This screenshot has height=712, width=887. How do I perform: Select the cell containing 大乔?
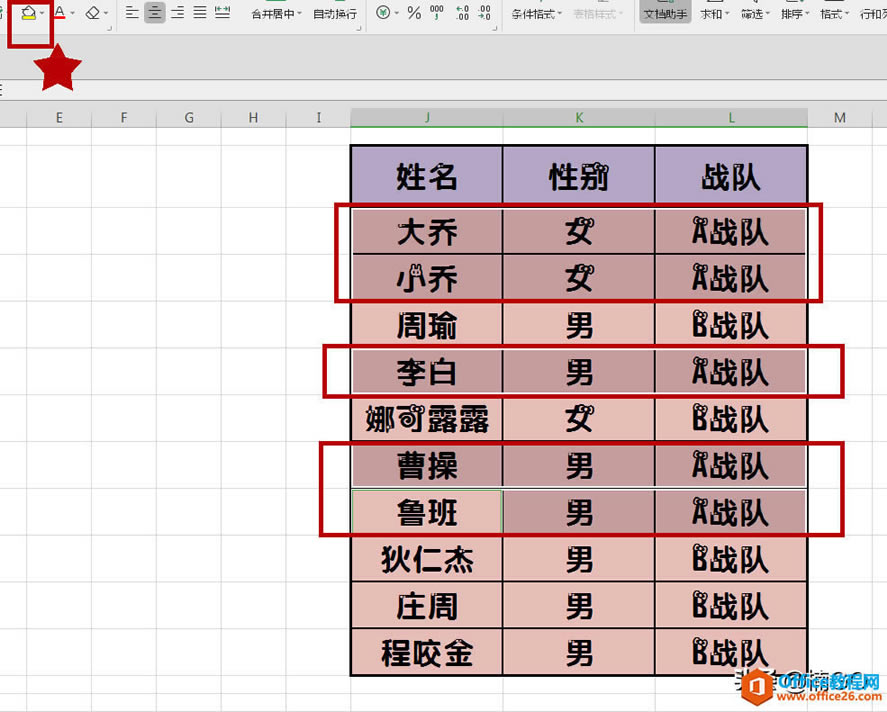click(427, 231)
